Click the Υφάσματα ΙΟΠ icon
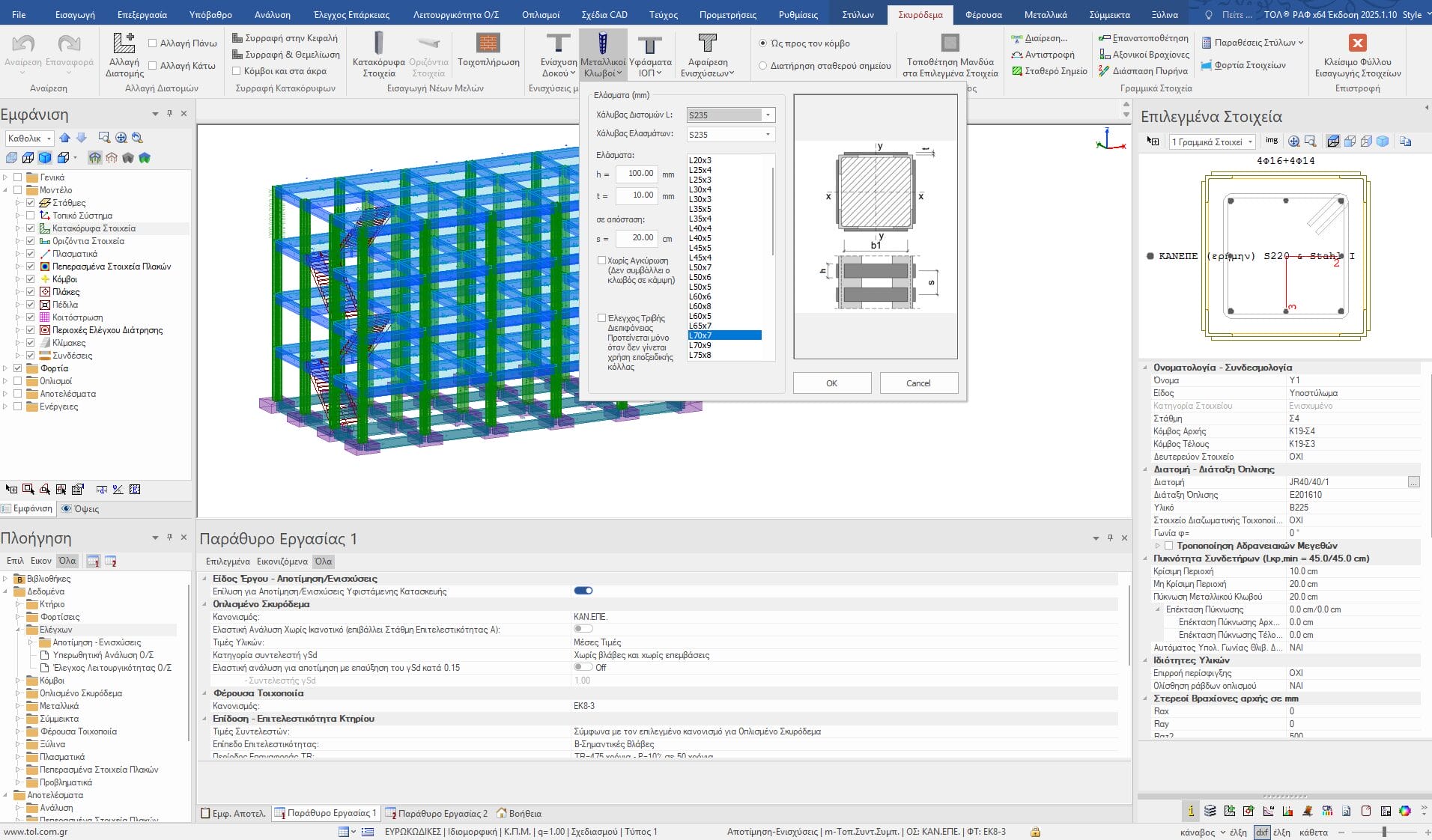The image size is (1432, 840). point(649,46)
